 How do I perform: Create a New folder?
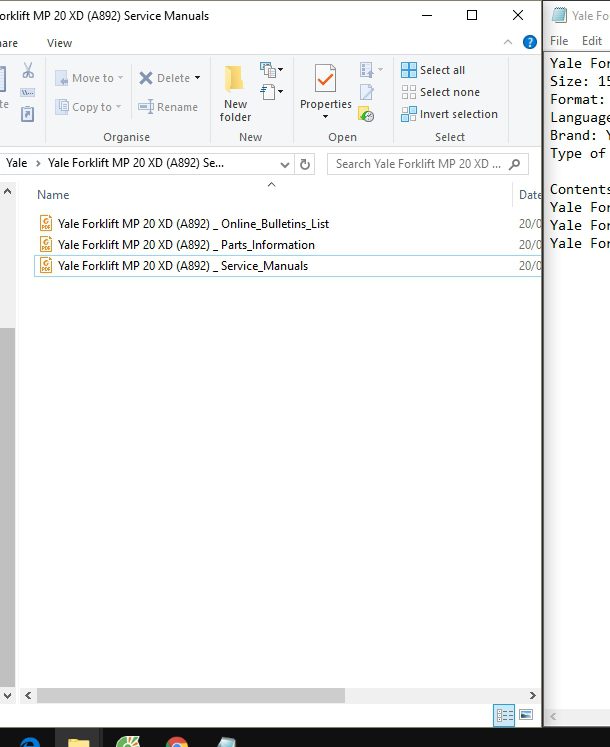[x=235, y=93]
